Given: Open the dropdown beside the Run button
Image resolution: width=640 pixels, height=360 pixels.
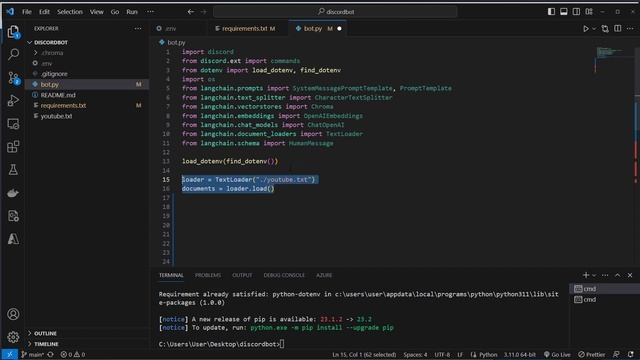Looking at the screenshot, I should [594, 29].
